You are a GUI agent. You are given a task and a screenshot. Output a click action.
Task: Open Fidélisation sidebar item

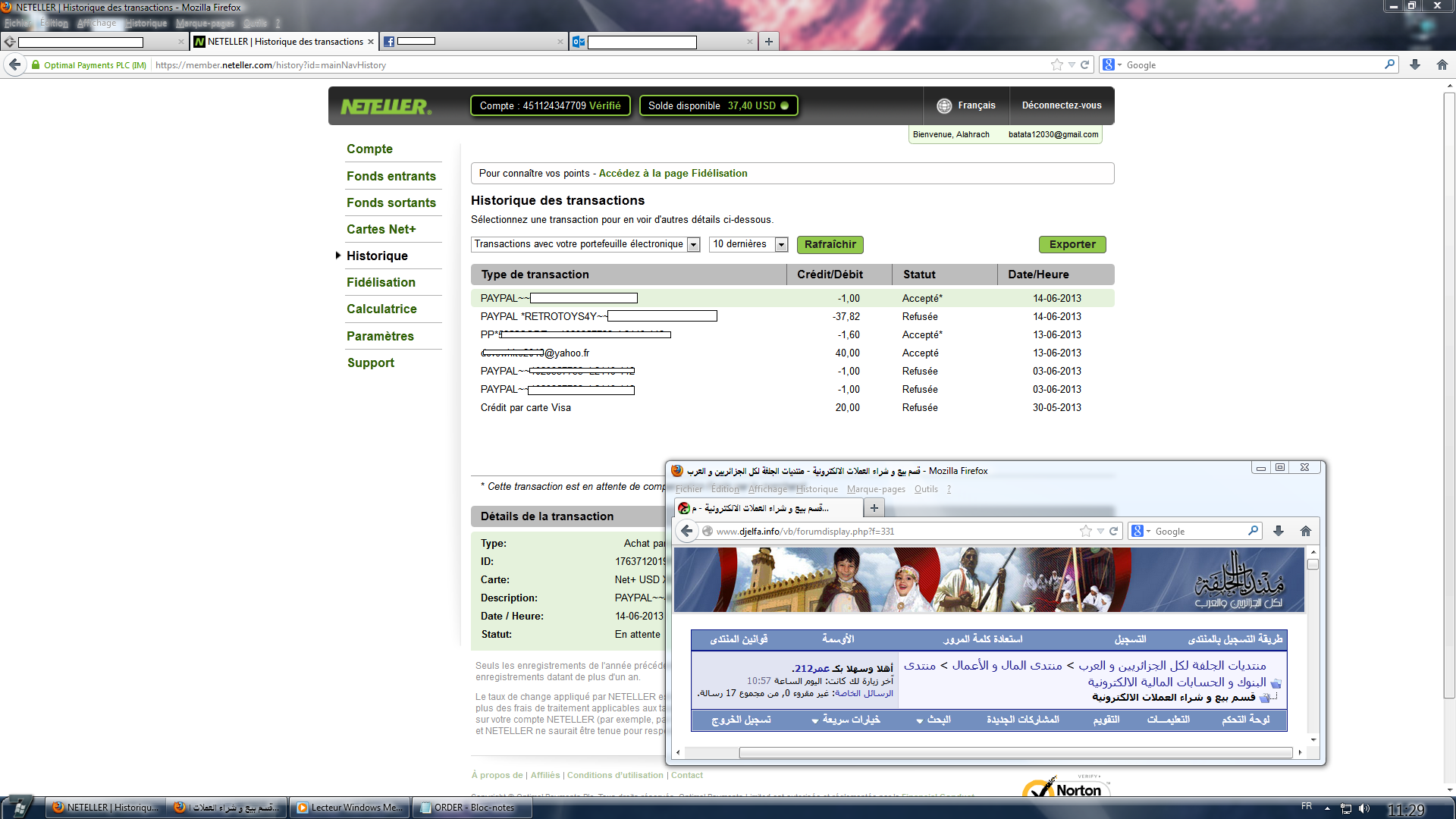[381, 282]
